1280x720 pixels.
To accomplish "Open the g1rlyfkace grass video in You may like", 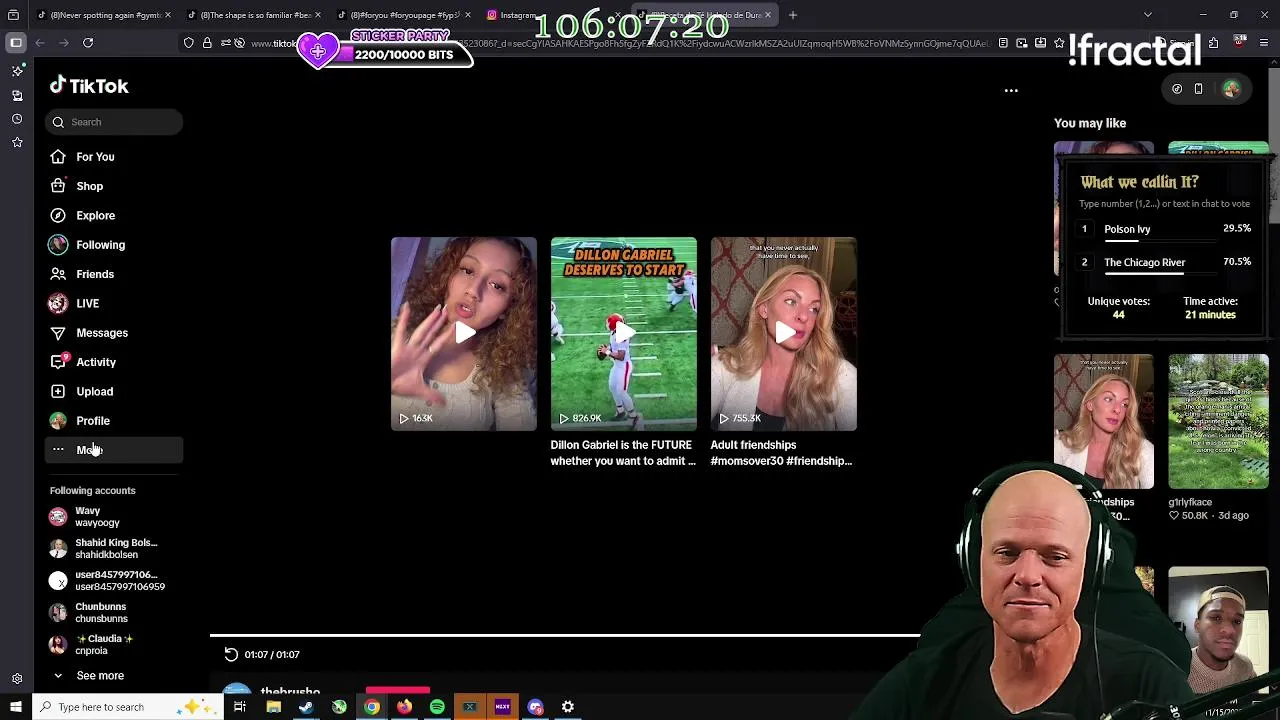I will point(1218,421).
